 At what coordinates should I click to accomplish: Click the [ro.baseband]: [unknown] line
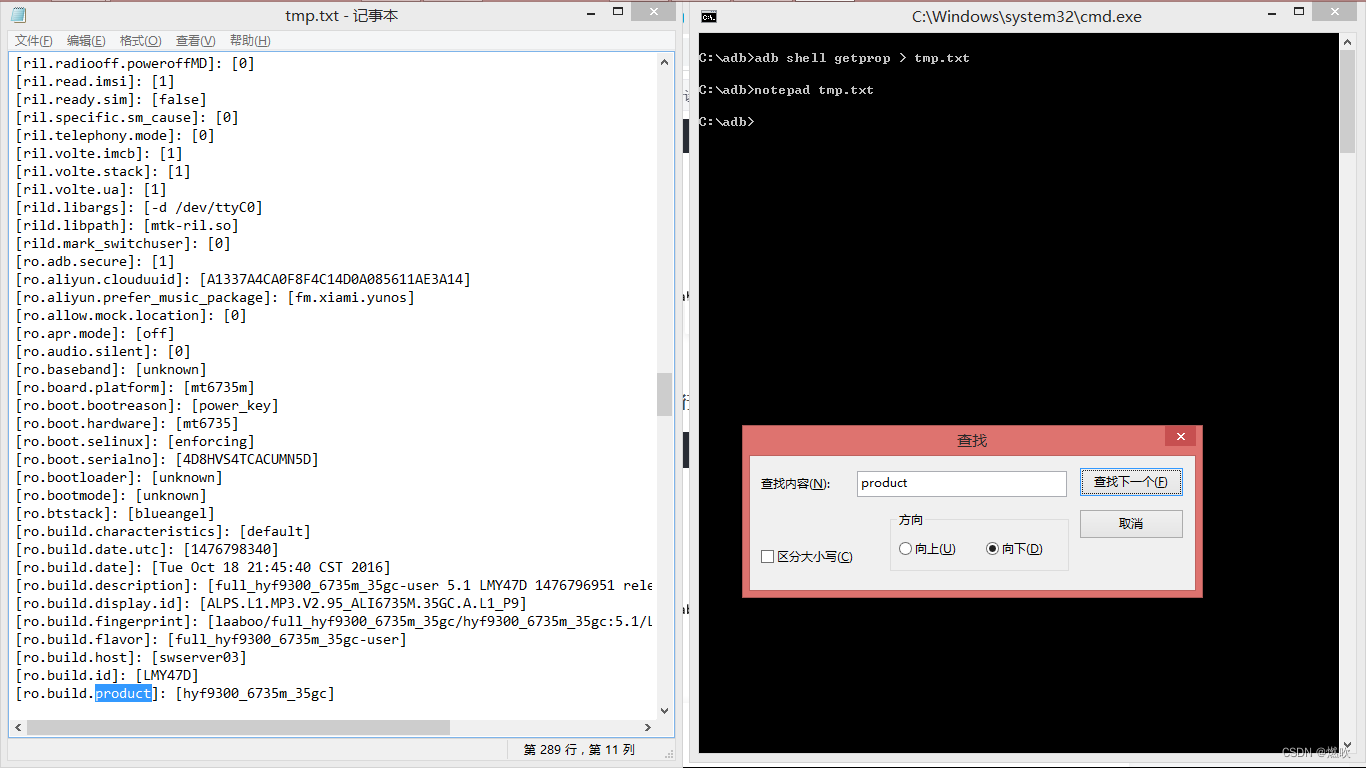tap(111, 369)
